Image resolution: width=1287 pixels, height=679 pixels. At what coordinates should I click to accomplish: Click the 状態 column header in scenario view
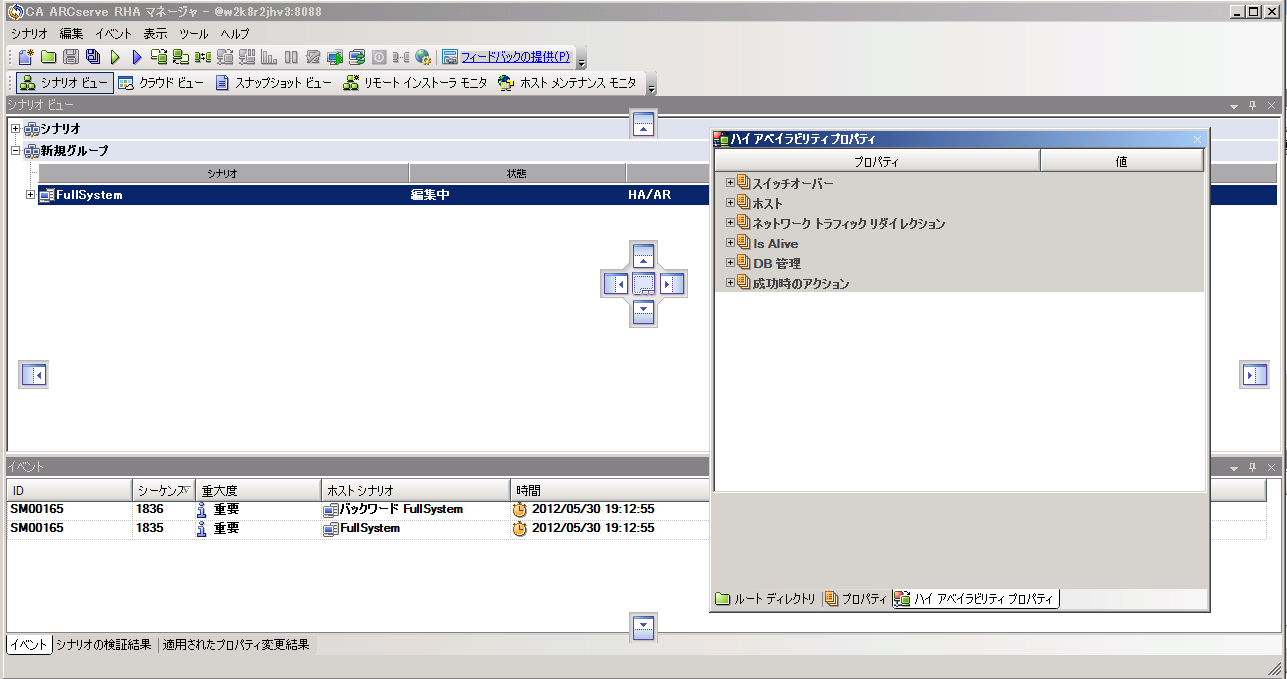pyautogui.click(x=517, y=173)
